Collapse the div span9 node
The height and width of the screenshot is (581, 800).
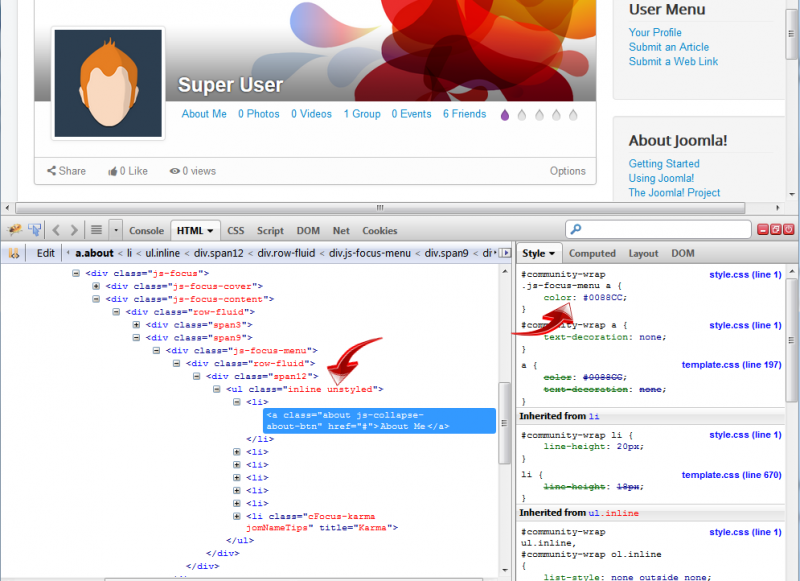[x=136, y=337]
